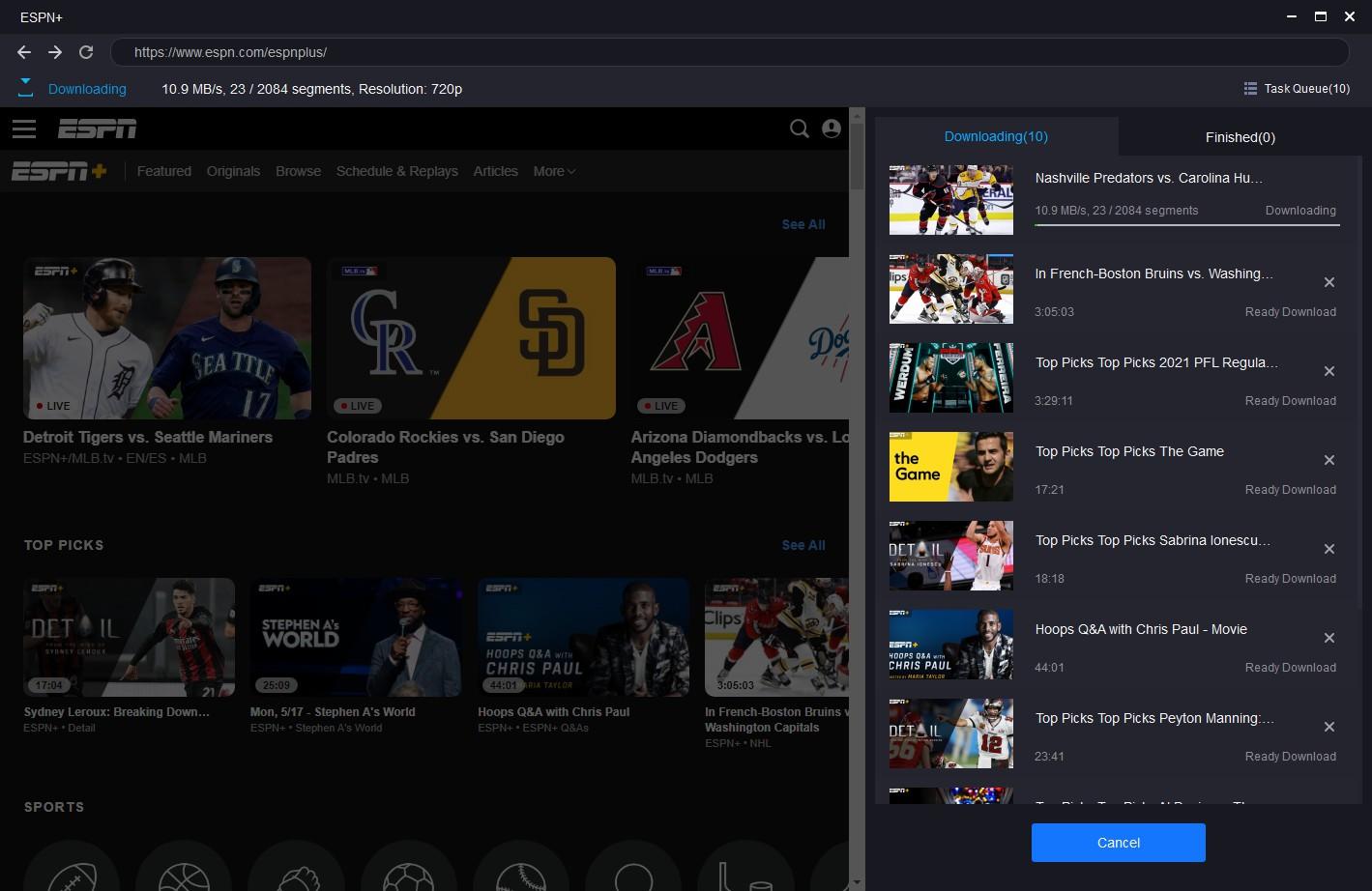Expand the More navigation dropdown
The image size is (1372, 891).
point(554,171)
